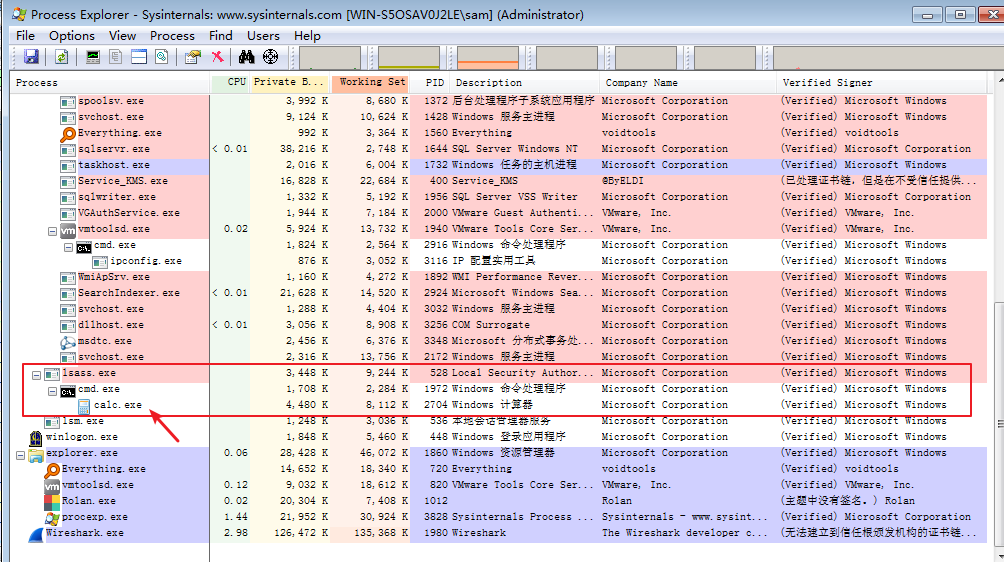Select the ipconfig.exe process row
Viewport: 1004px width, 562px height.
click(x=498, y=261)
